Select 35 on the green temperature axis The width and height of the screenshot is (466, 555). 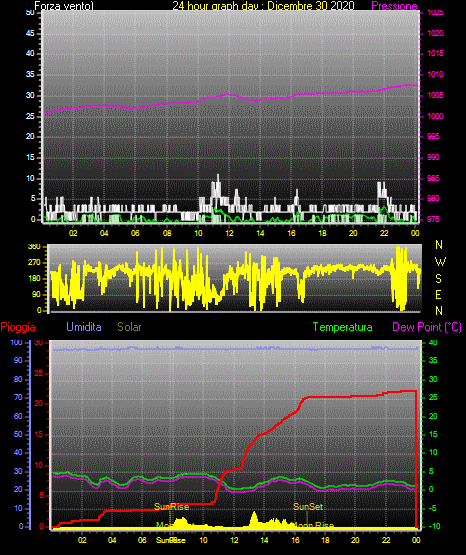pyautogui.click(x=433, y=360)
